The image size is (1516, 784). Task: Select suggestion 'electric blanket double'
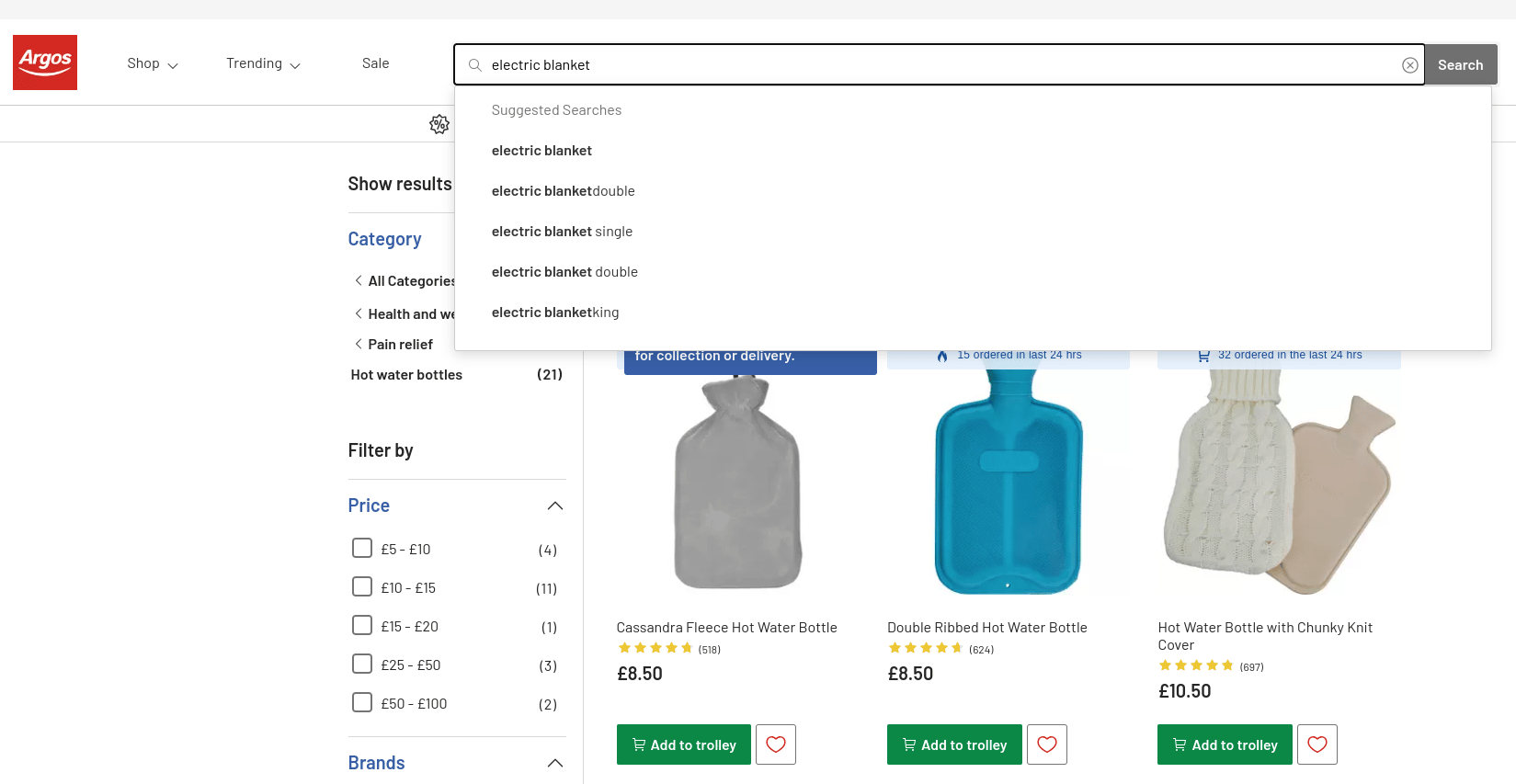click(x=973, y=272)
